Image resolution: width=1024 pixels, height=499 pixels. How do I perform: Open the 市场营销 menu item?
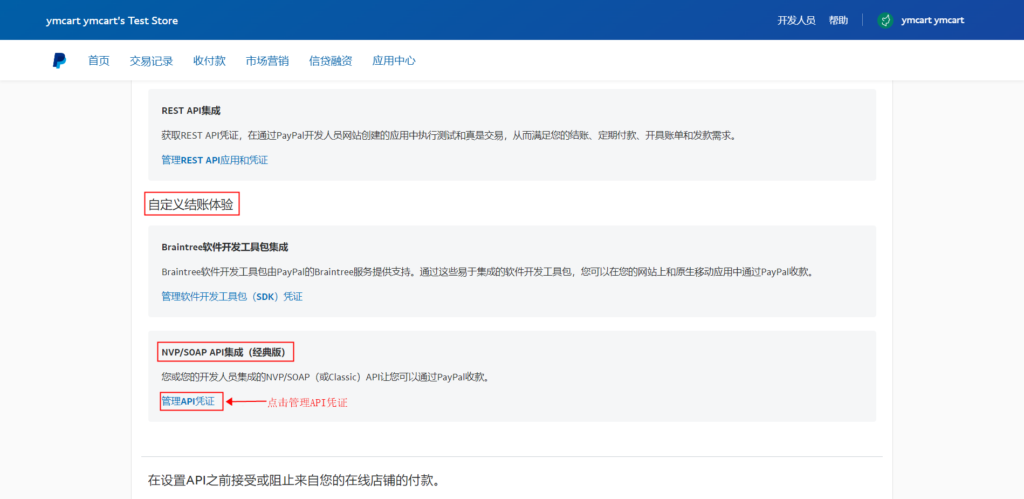267,61
